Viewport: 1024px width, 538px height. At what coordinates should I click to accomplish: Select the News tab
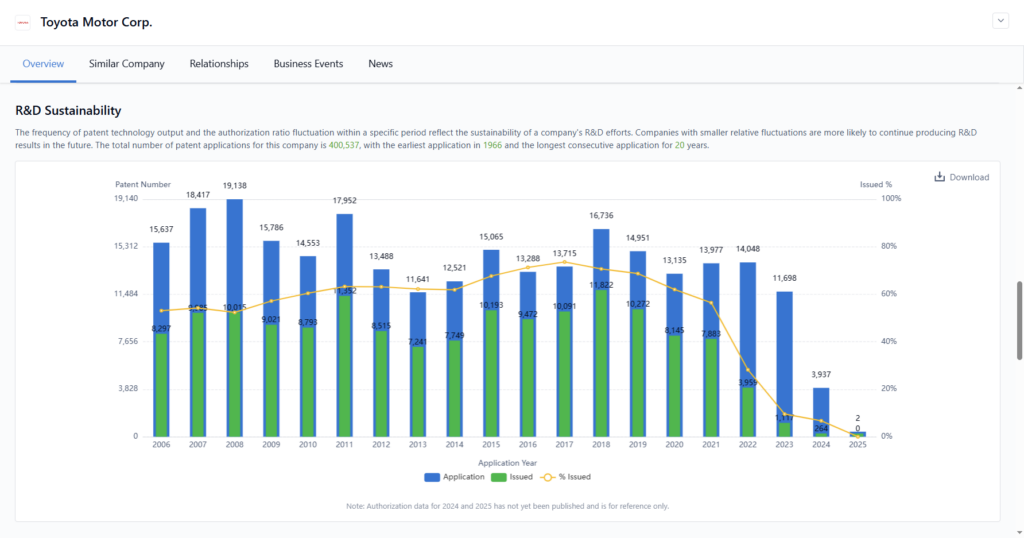click(380, 64)
